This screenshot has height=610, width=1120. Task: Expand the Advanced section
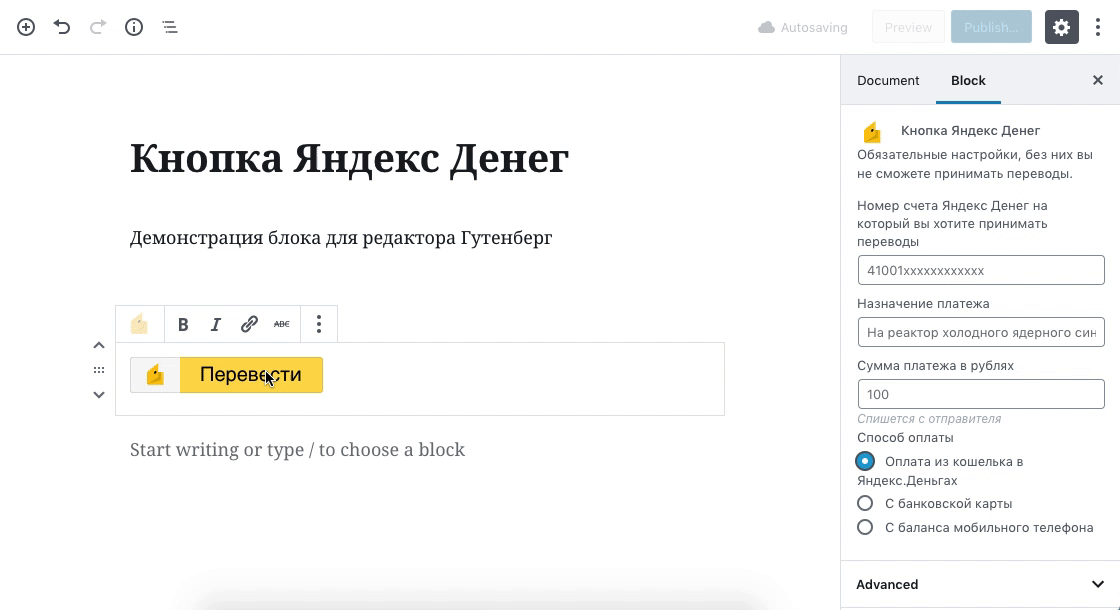[978, 584]
